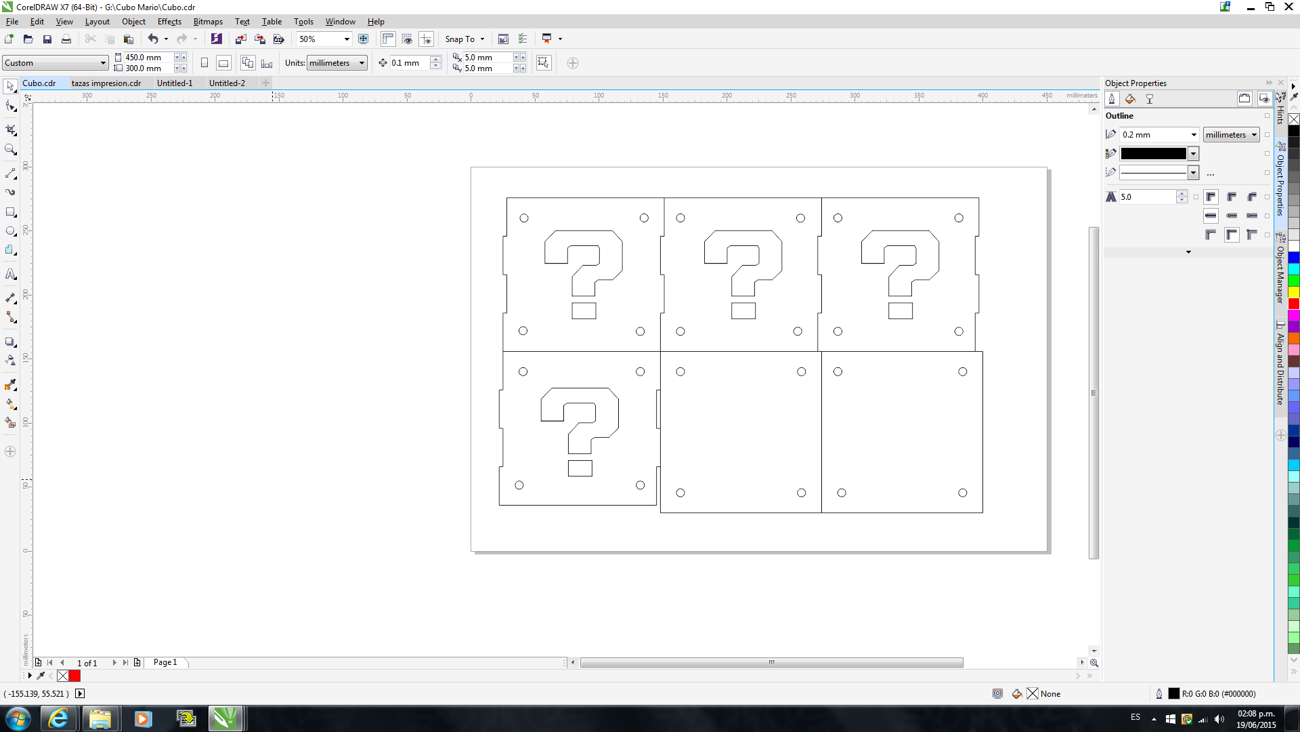Viewport: 1300px width, 732px height.
Task: Select the Artistic Media tool
Action: tap(11, 192)
